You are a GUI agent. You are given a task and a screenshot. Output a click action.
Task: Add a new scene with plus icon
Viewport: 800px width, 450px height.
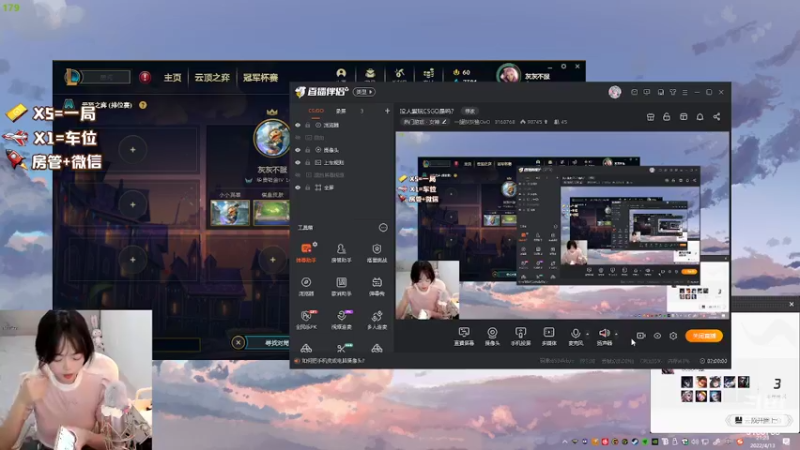(x=387, y=111)
